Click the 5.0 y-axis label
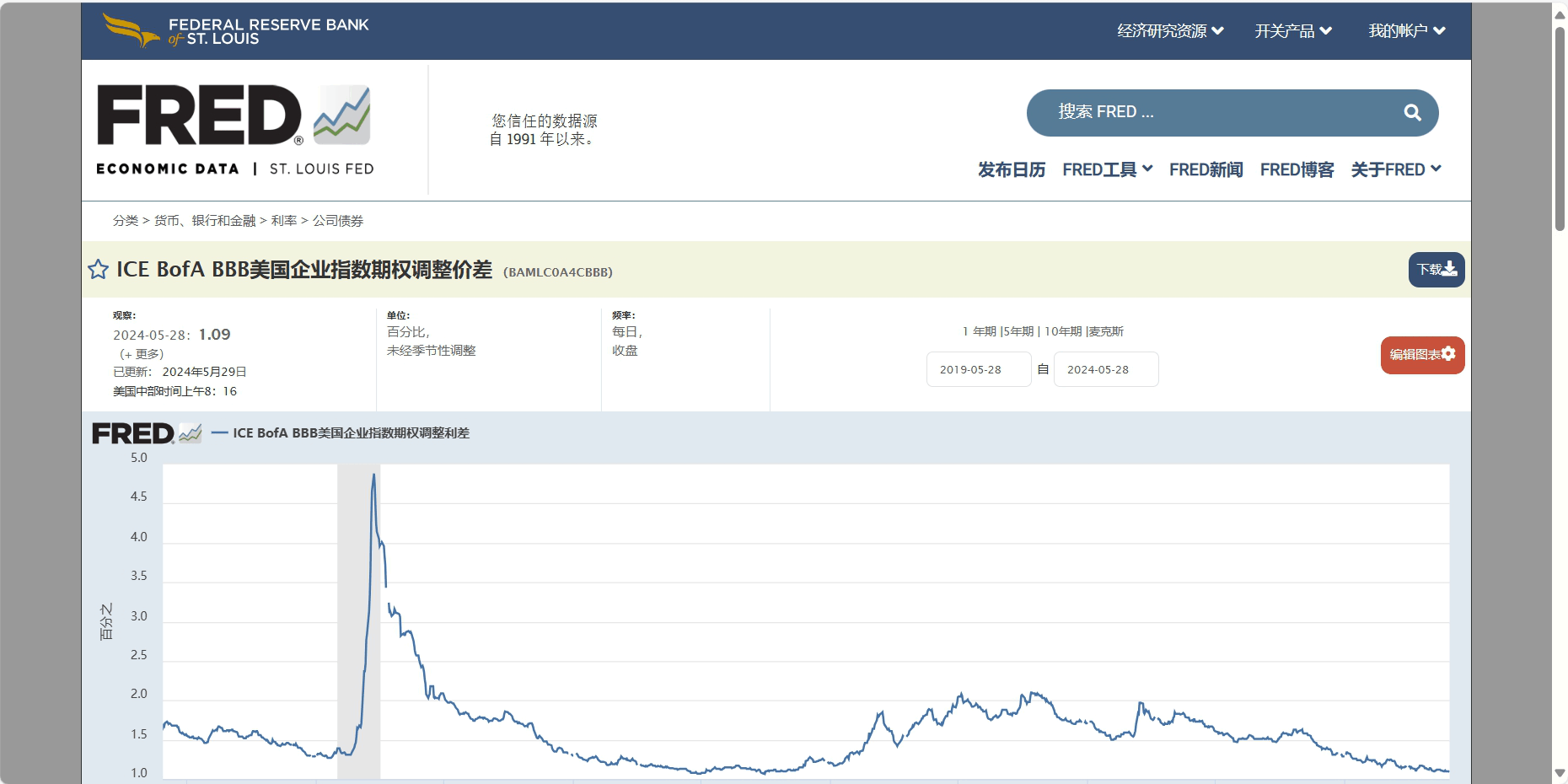1568x784 pixels. coord(139,458)
